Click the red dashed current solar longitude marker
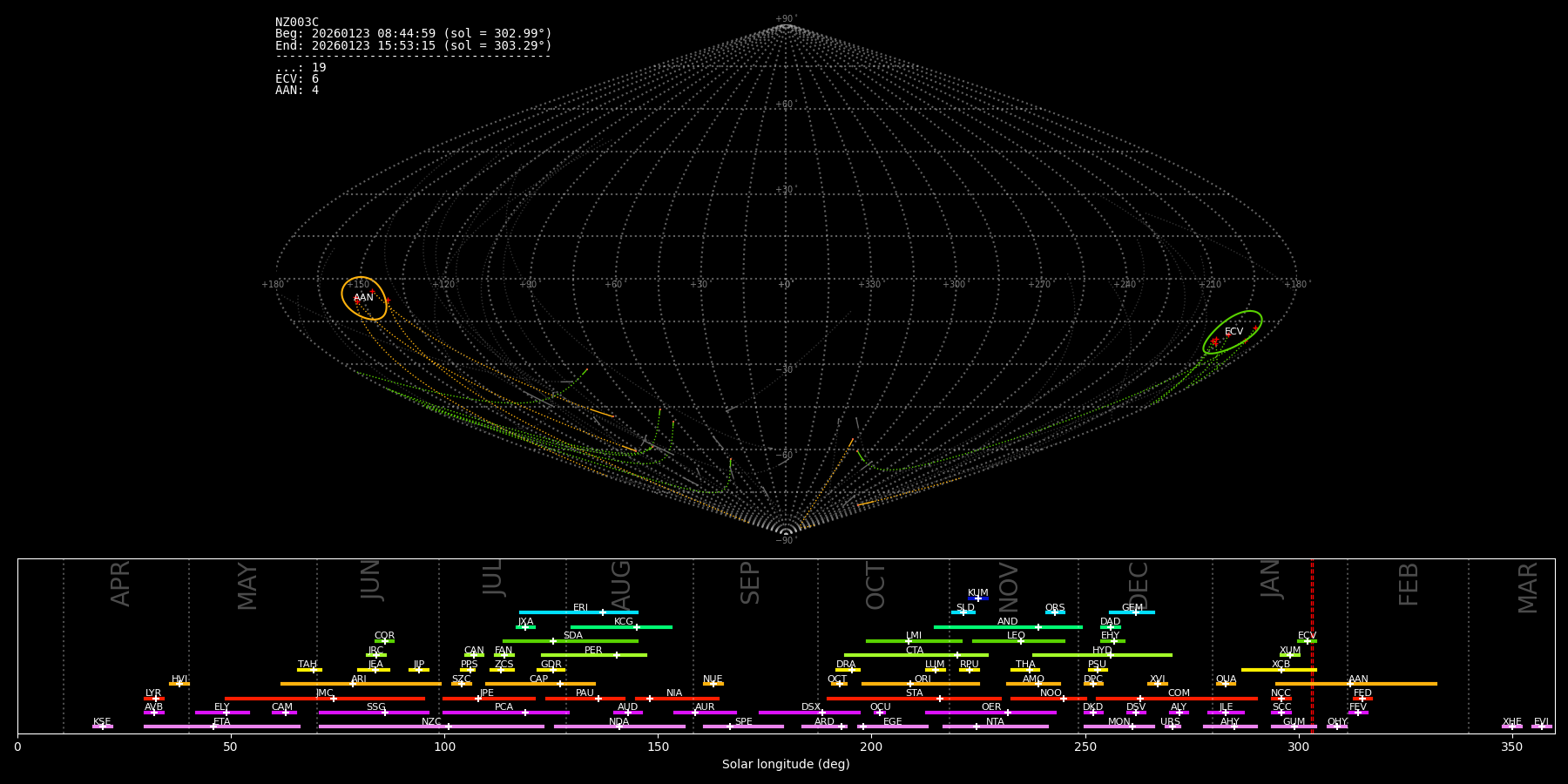 coord(1312,645)
